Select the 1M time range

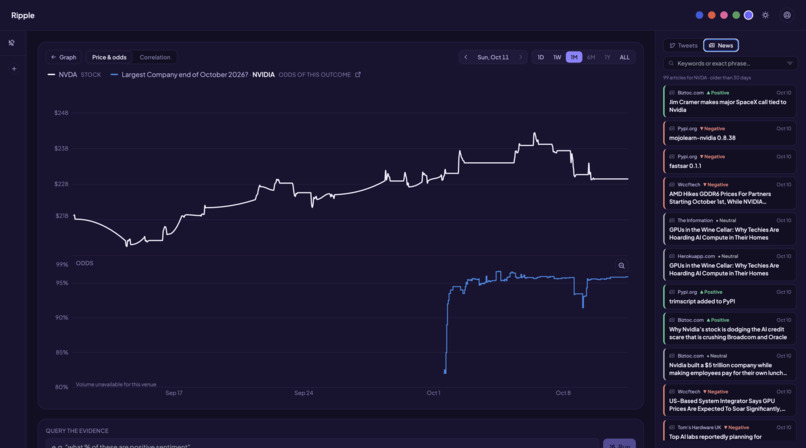point(574,57)
